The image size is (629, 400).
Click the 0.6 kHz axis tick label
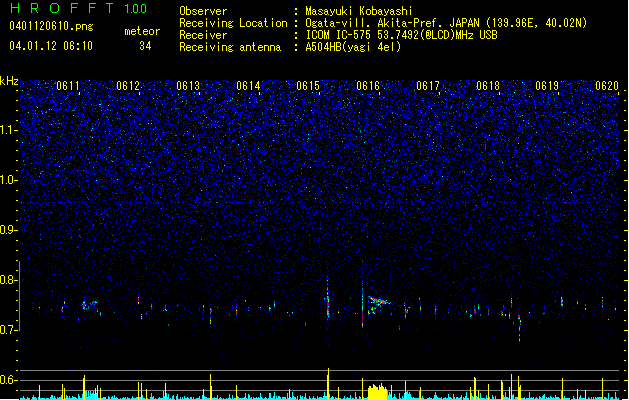pos(9,380)
